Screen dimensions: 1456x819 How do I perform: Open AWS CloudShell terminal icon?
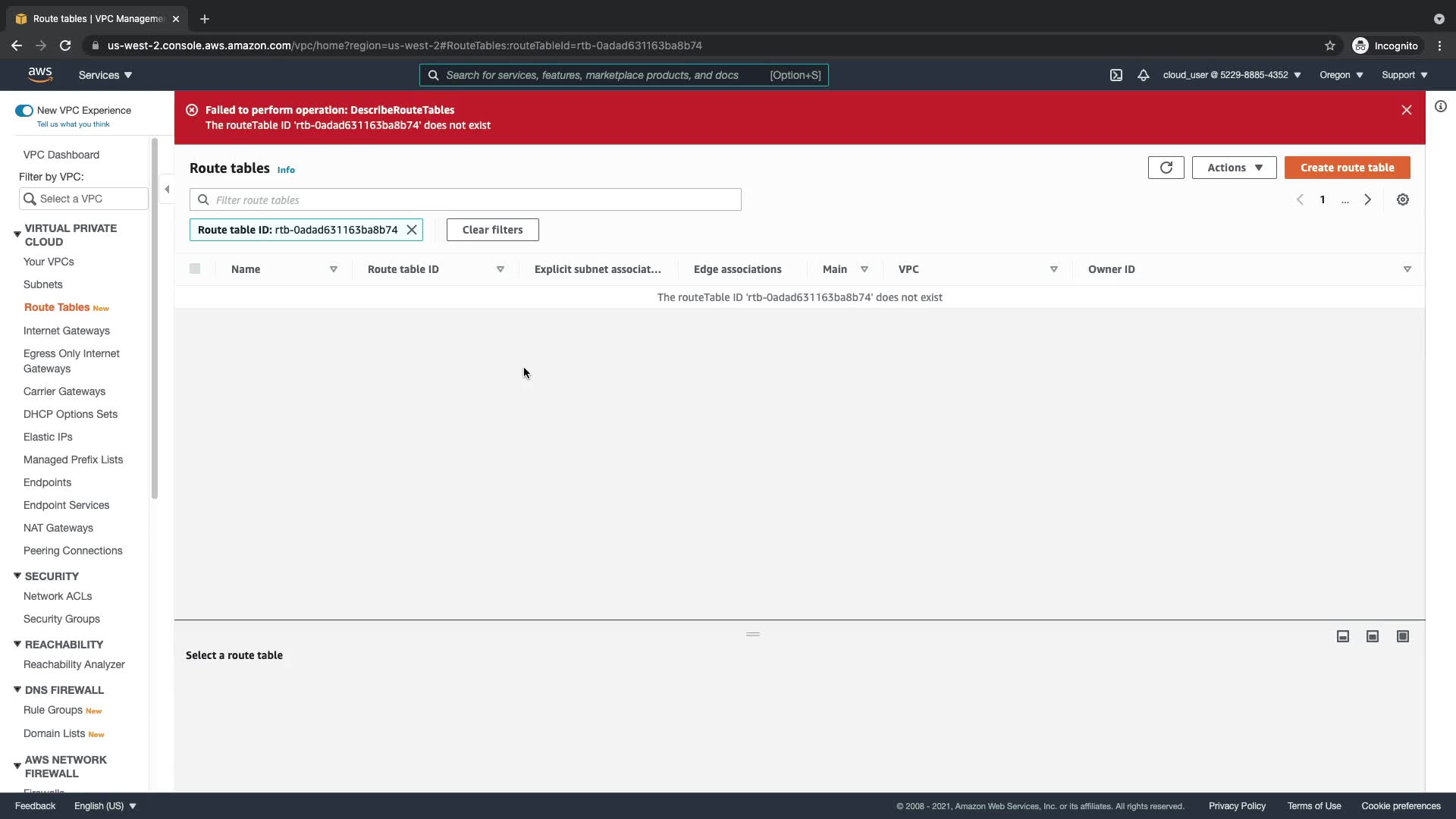[x=1116, y=75]
